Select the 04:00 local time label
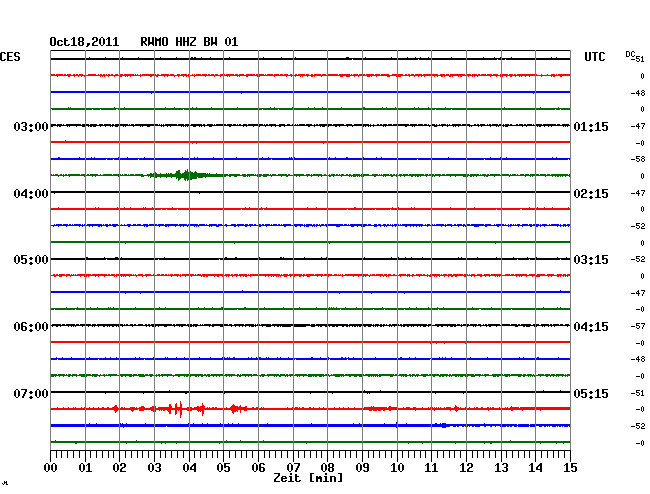Image resolution: width=650 pixels, height=494 pixels. [x=31, y=194]
